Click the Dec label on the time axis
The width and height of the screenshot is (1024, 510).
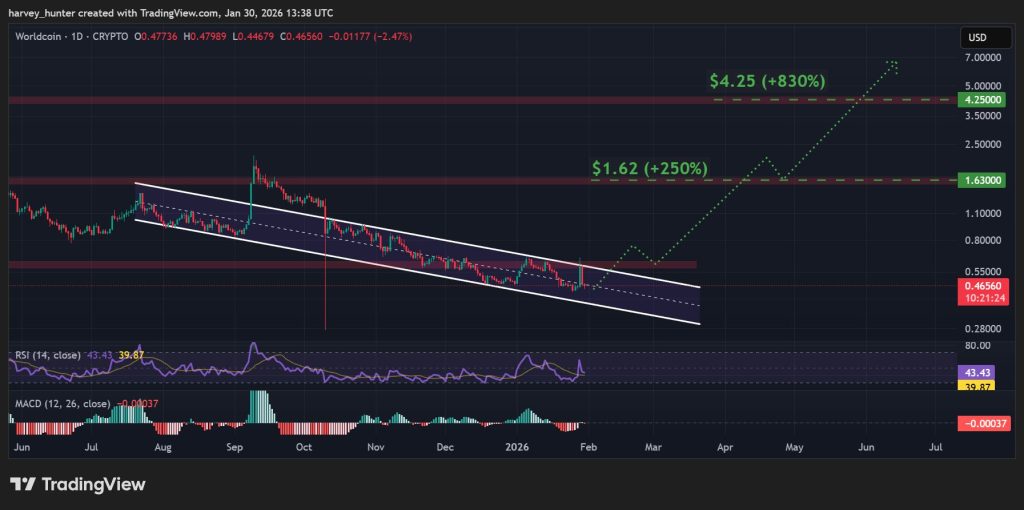(x=445, y=448)
